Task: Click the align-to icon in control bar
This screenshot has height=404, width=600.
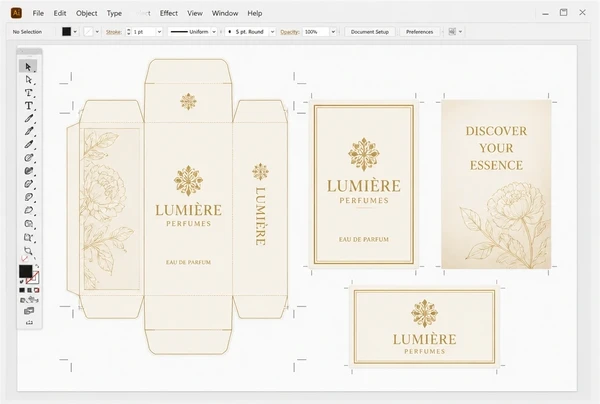Action: click(x=452, y=32)
